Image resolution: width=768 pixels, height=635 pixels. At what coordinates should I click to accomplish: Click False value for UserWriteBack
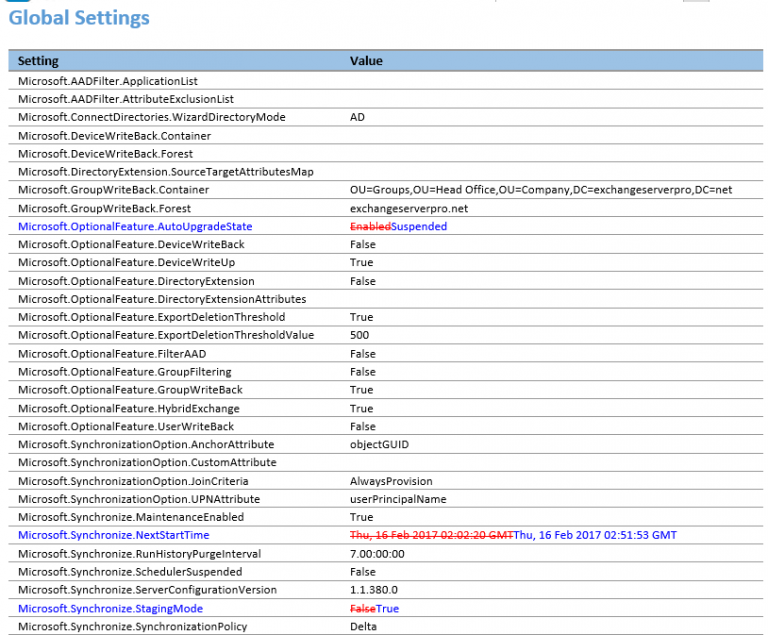tap(362, 427)
